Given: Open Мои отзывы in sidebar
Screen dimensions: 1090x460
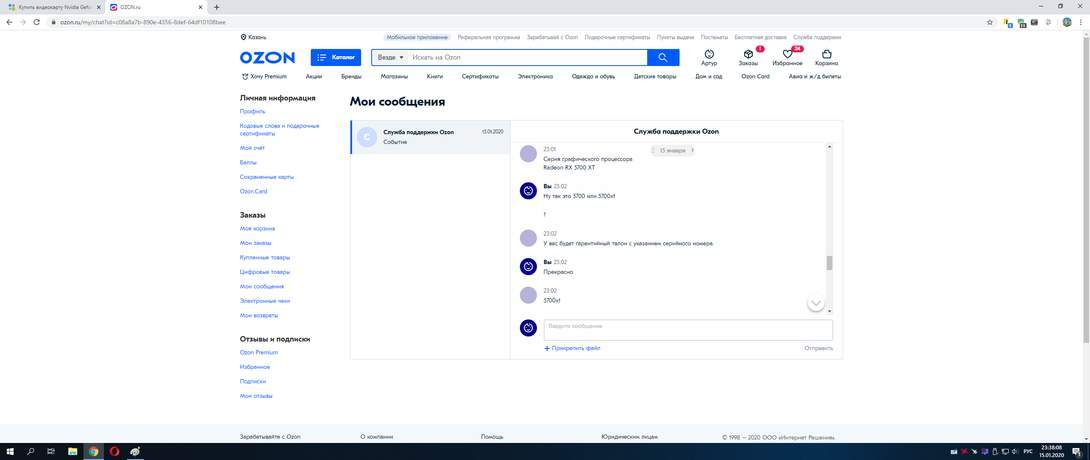Looking at the screenshot, I should (x=256, y=396).
